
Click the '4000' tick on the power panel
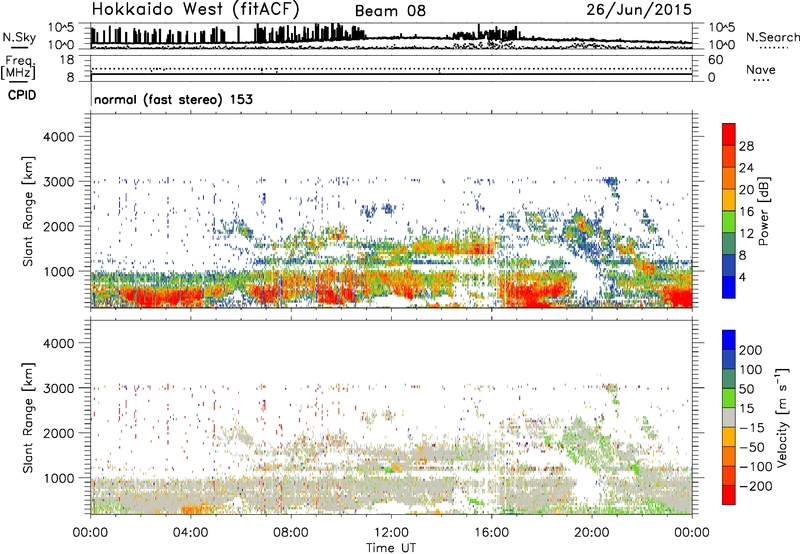coord(59,137)
